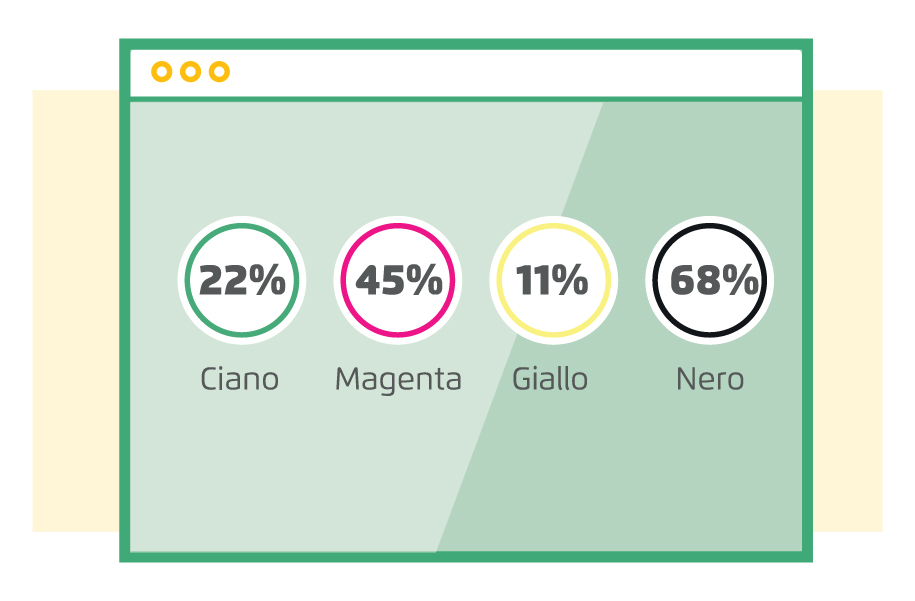The image size is (915, 601).
Task: Click the Ciano label
Action: pyautogui.click(x=239, y=379)
